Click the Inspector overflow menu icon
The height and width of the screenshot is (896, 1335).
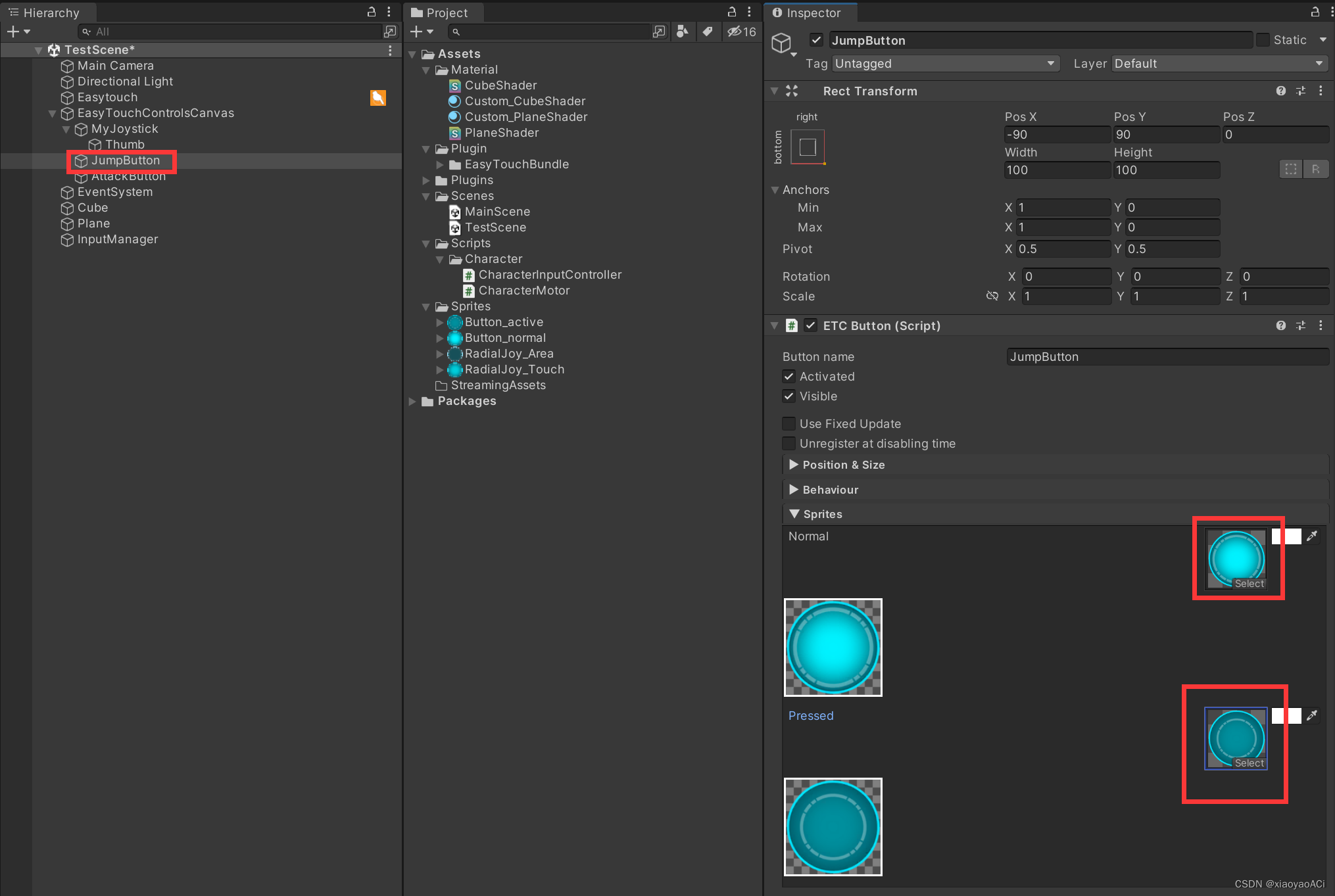click(1331, 12)
